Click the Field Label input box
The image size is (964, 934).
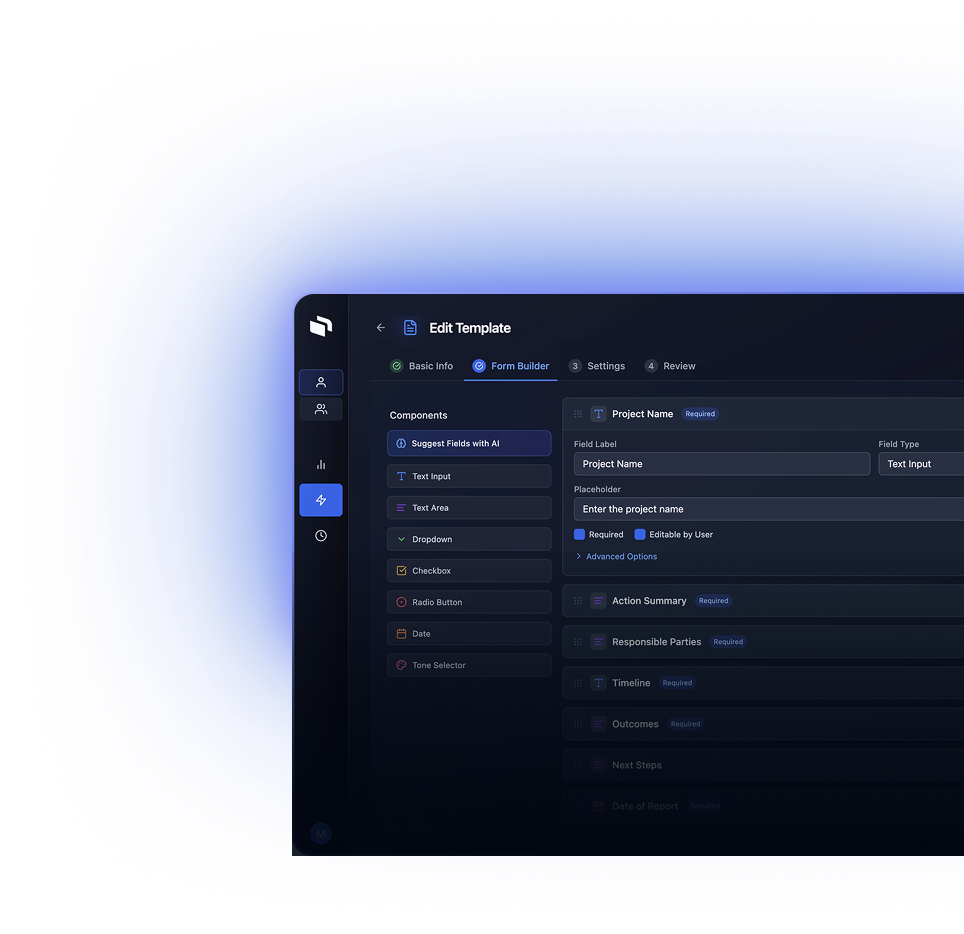coord(721,464)
